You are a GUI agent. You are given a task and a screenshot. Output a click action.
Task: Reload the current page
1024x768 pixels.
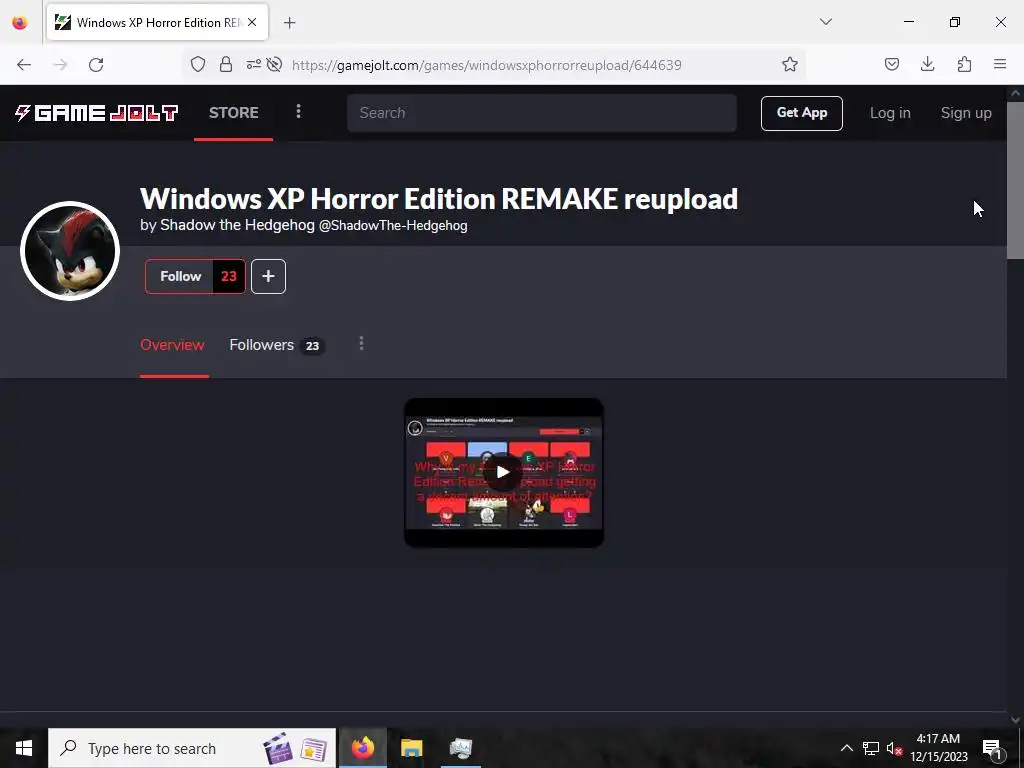[x=96, y=65]
